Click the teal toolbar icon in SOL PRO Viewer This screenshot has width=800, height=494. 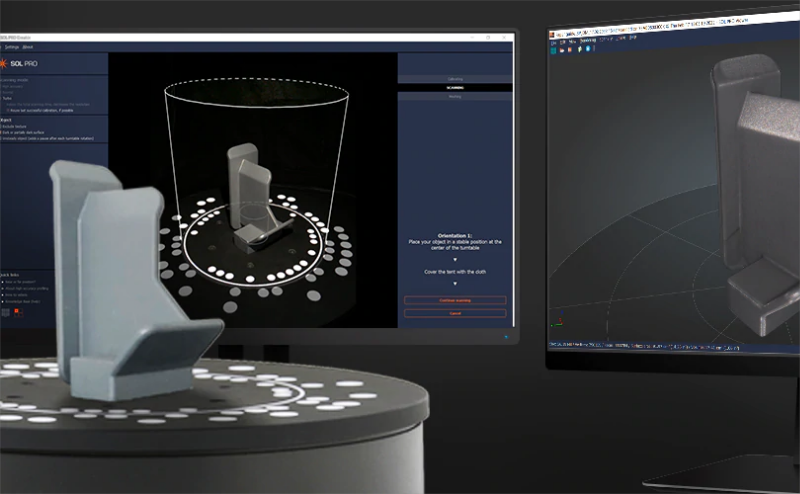(554, 50)
